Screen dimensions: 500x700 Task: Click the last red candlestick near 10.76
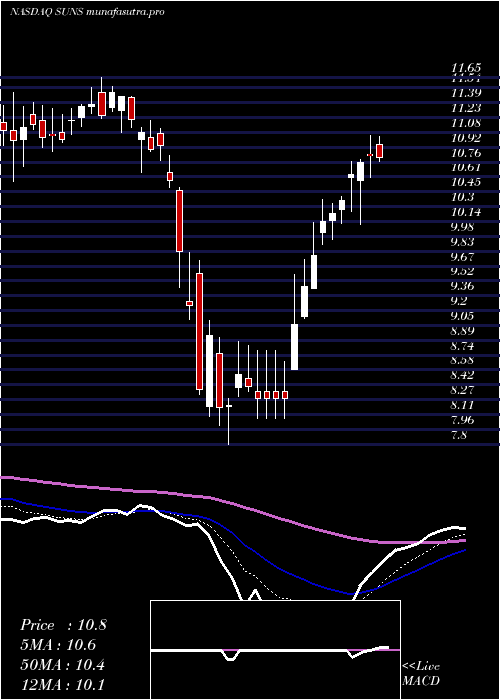pos(380,151)
